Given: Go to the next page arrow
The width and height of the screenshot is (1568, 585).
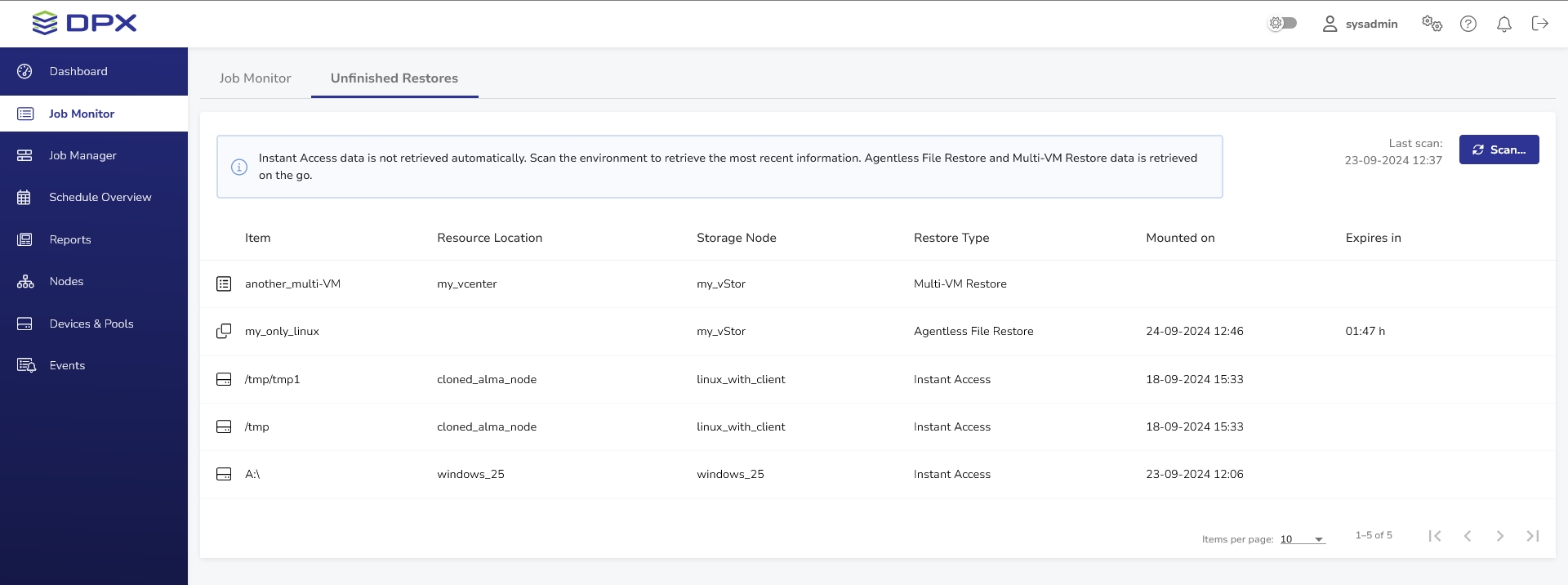Looking at the screenshot, I should point(1499,536).
